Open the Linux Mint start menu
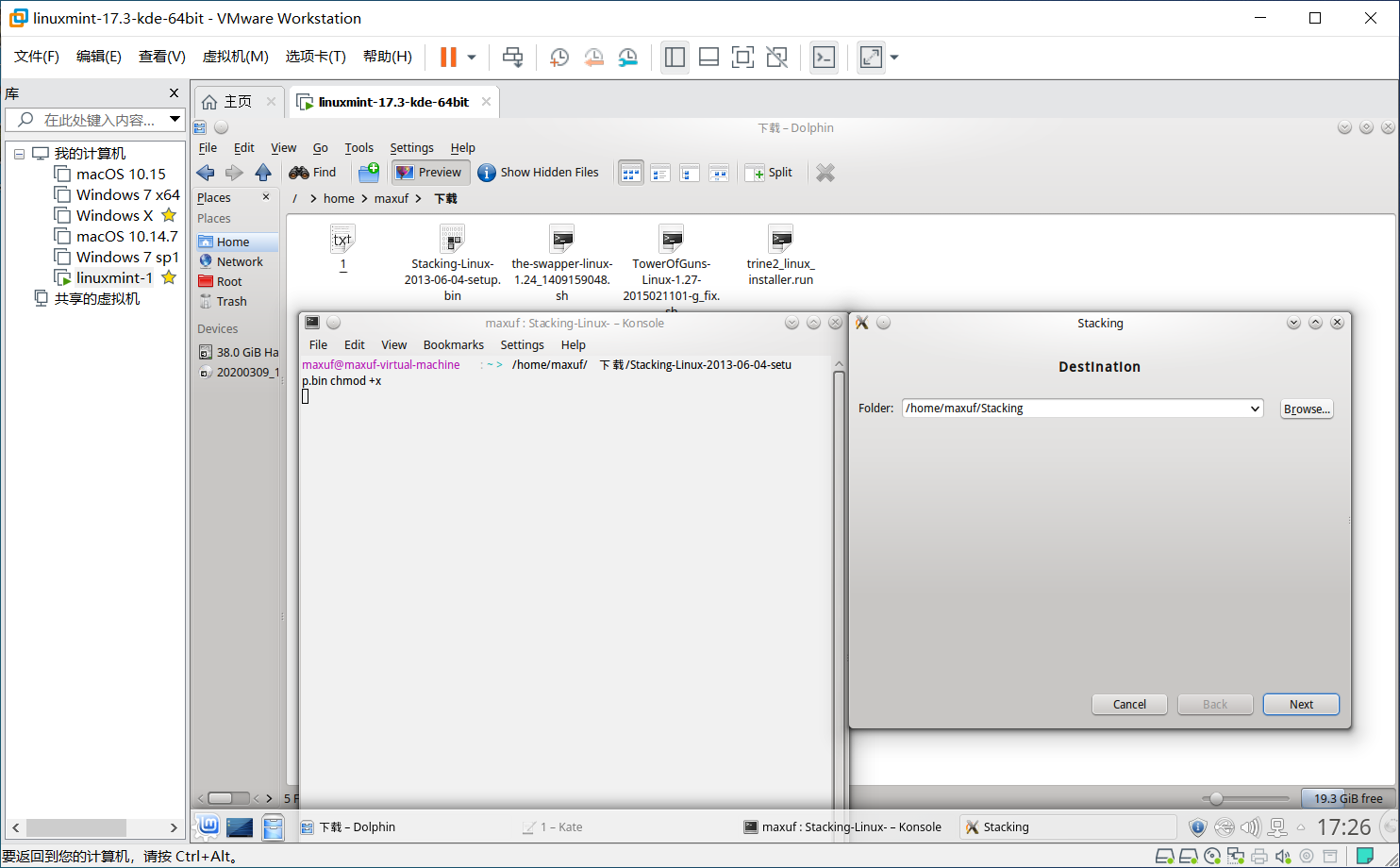 [x=208, y=826]
